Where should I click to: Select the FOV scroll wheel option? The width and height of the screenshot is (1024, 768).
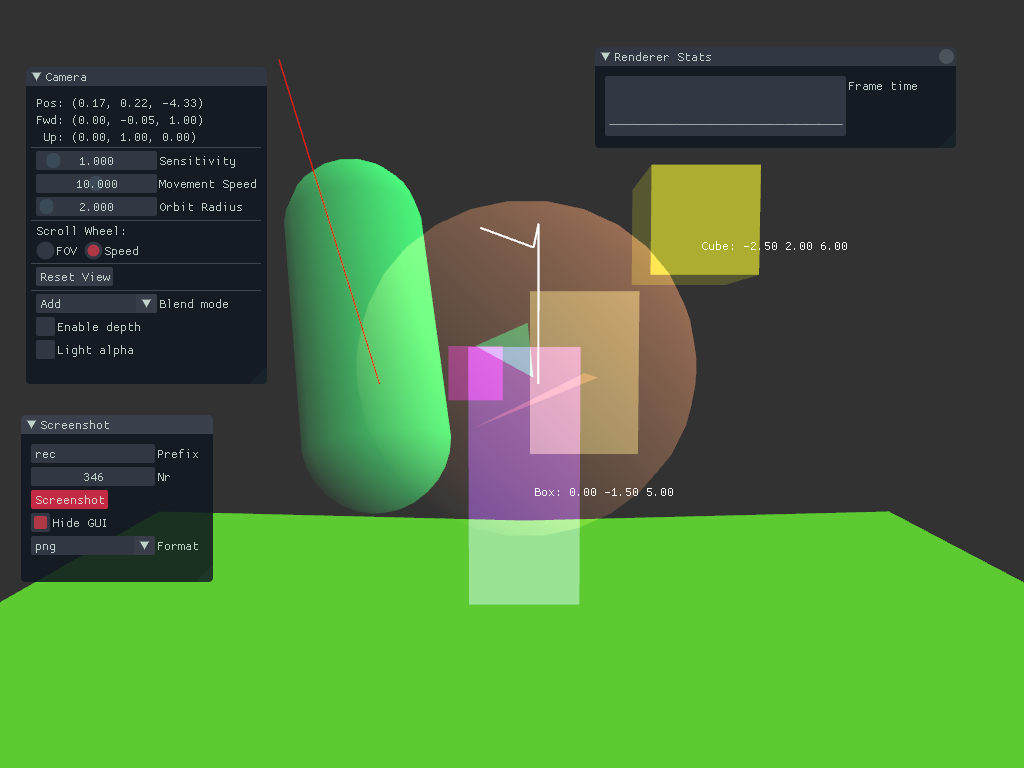(x=46, y=251)
